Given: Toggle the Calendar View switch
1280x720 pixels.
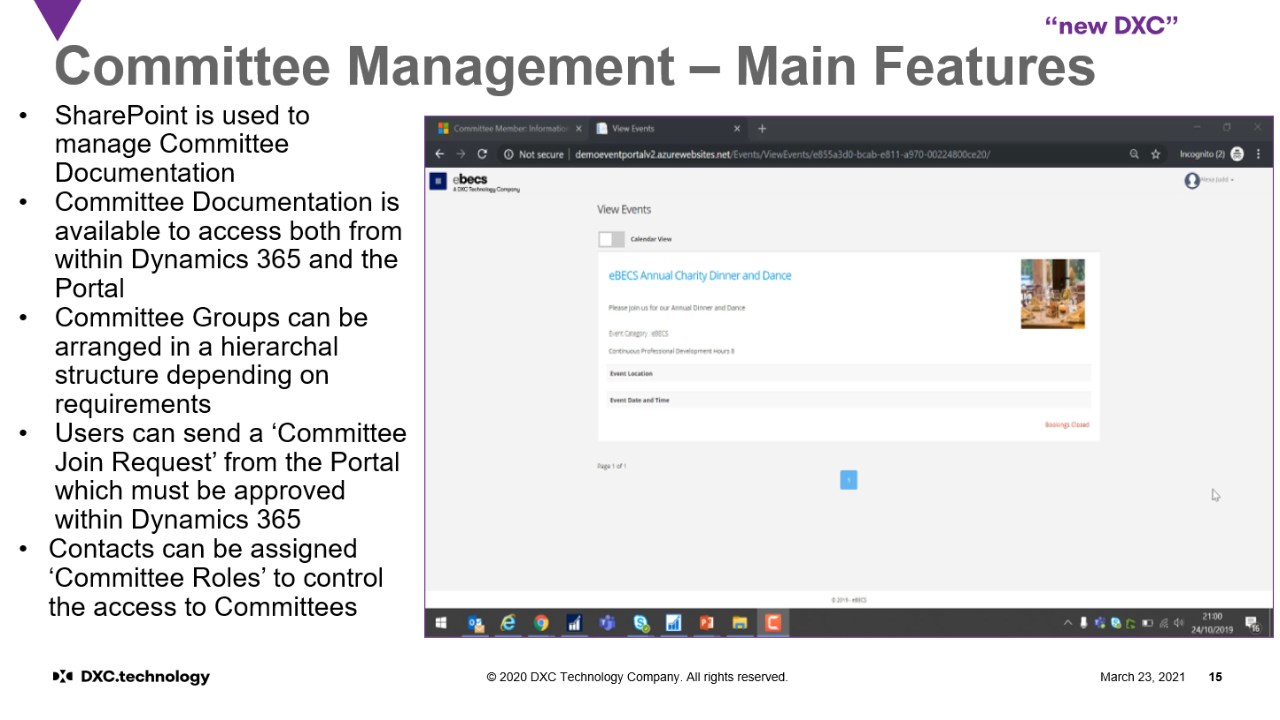Looking at the screenshot, I should (611, 239).
